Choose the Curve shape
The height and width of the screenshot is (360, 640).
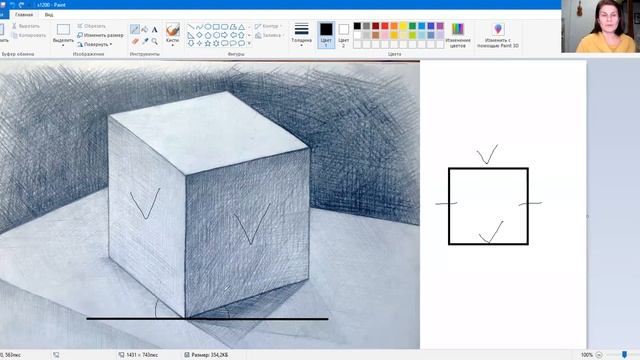tap(199, 27)
